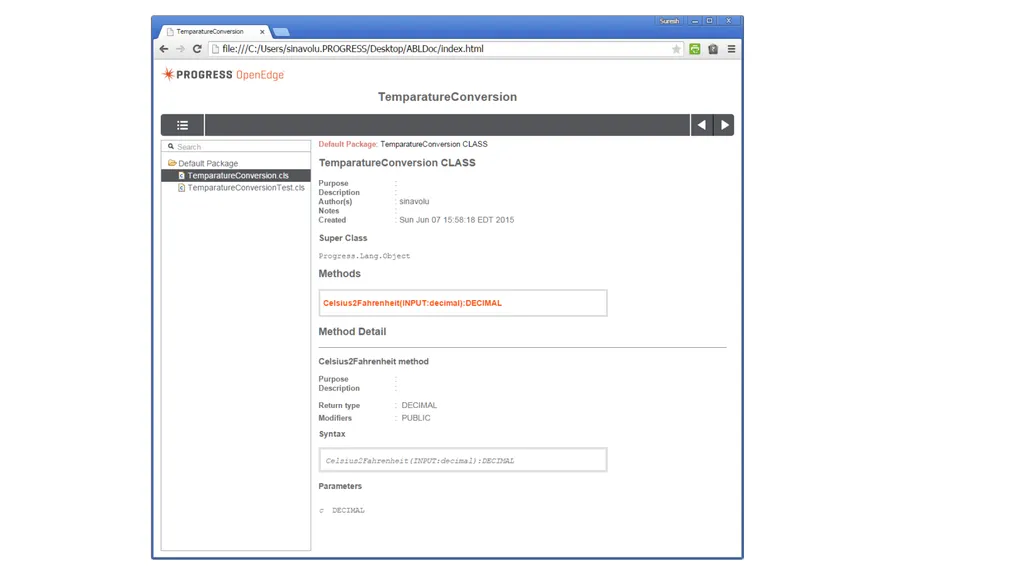
Task: Click the author value sinavolu
Action: (414, 202)
